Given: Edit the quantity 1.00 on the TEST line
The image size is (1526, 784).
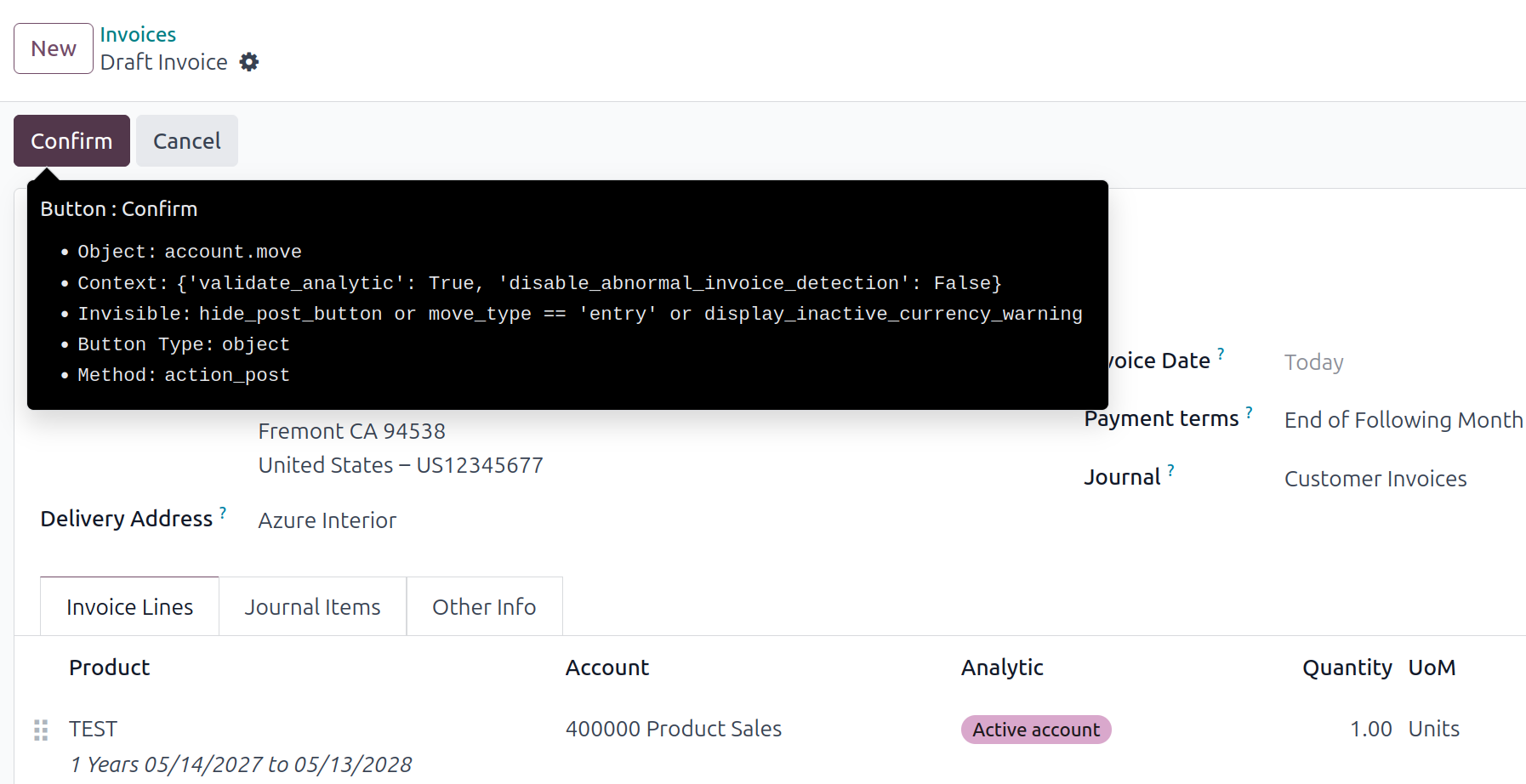Looking at the screenshot, I should point(1369,729).
